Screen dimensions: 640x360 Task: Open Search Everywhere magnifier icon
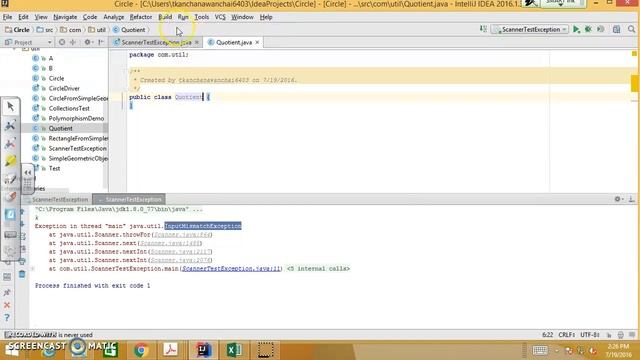[631, 29]
